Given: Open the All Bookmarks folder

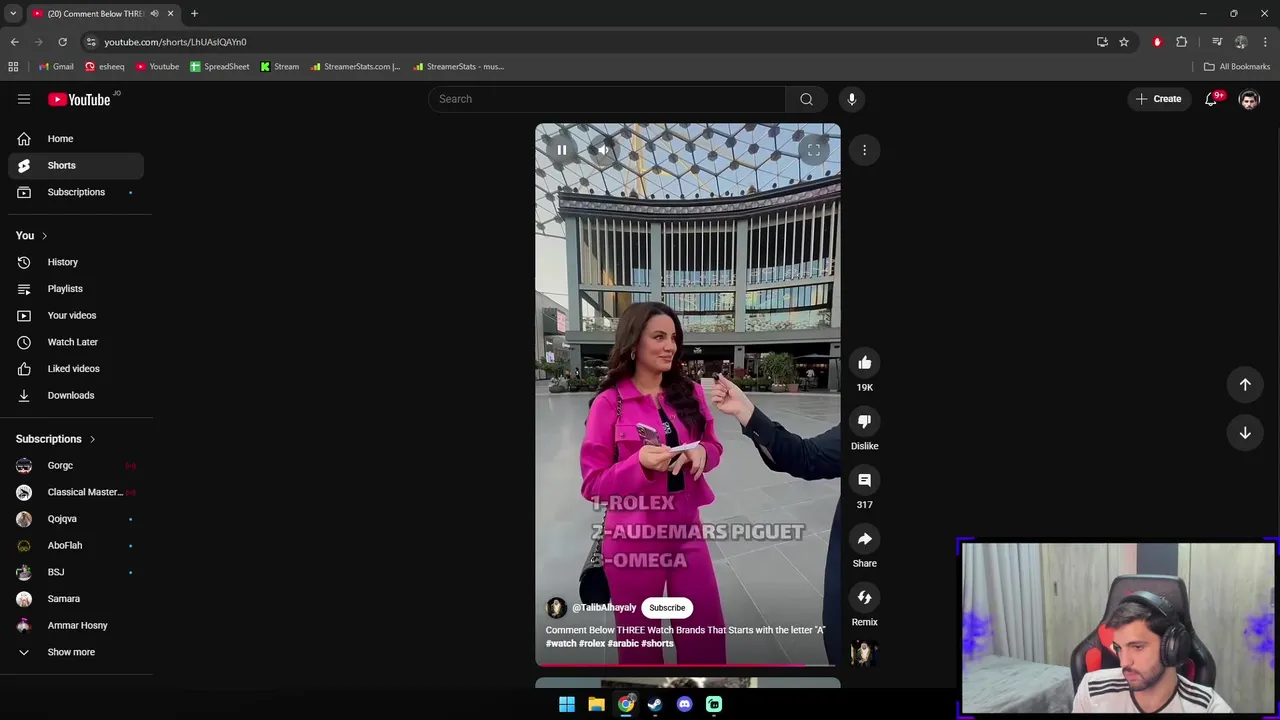Looking at the screenshot, I should [1237, 67].
